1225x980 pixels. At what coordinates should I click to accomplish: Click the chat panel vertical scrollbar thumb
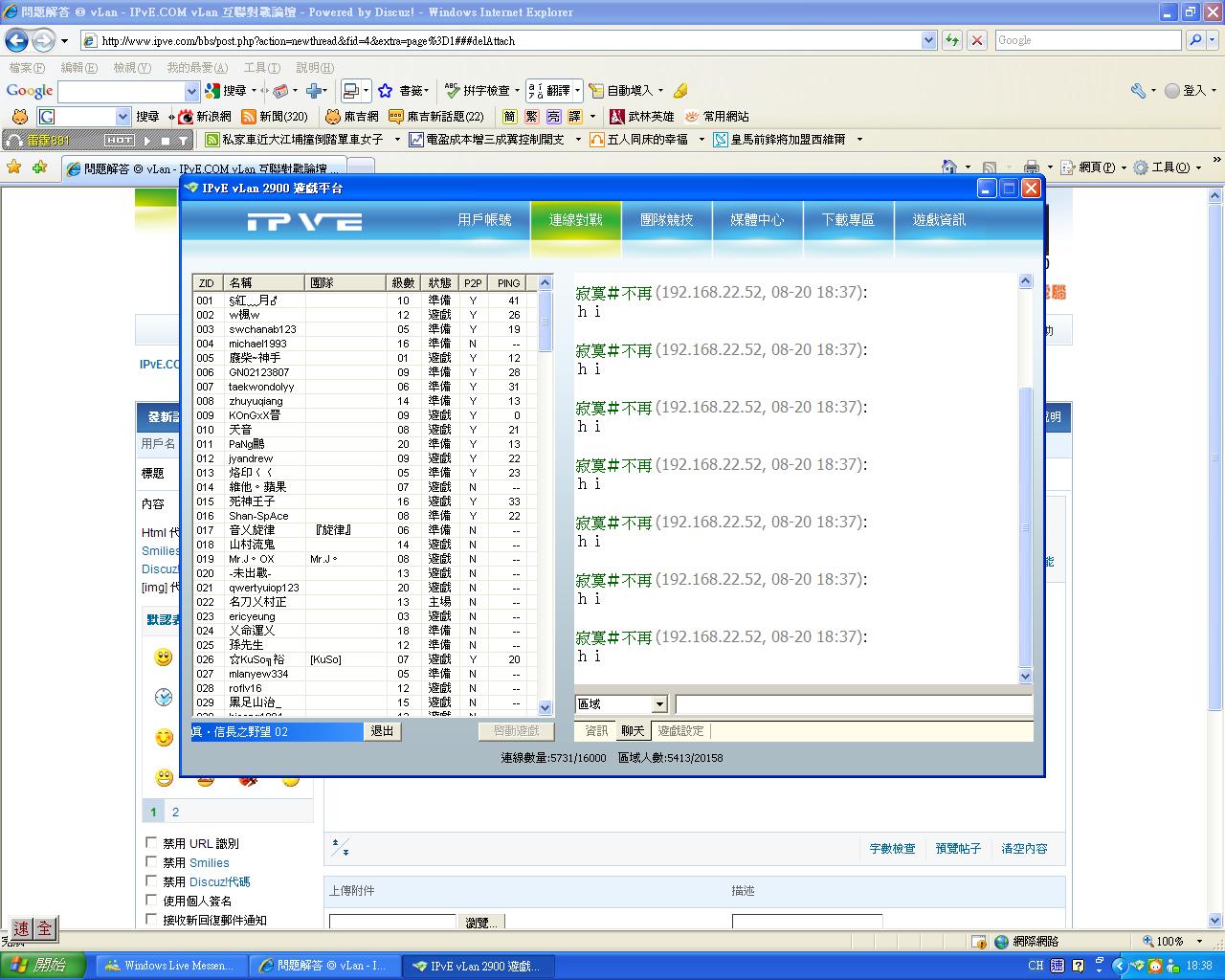point(1025,526)
